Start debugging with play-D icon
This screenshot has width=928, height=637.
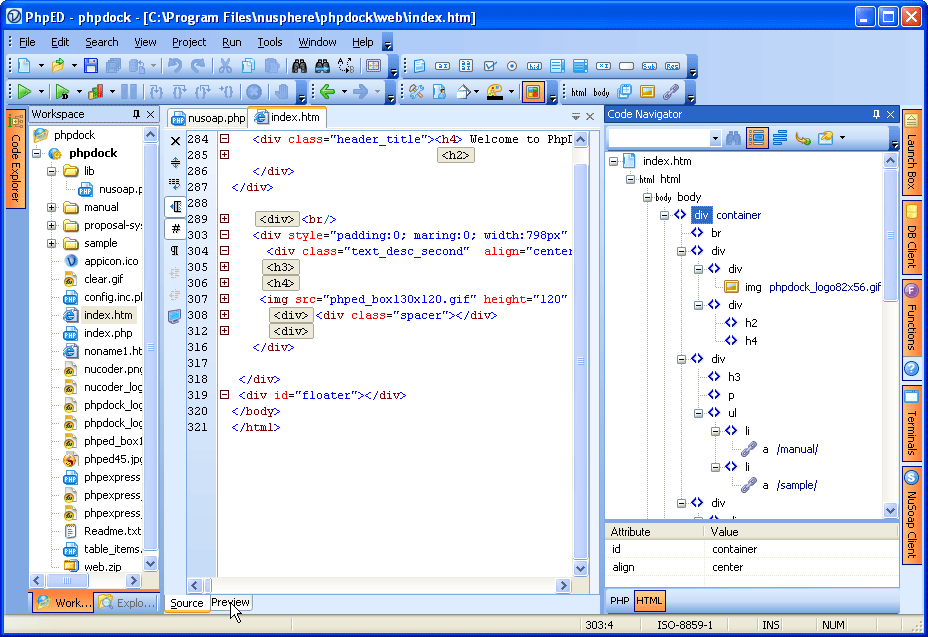click(x=62, y=92)
